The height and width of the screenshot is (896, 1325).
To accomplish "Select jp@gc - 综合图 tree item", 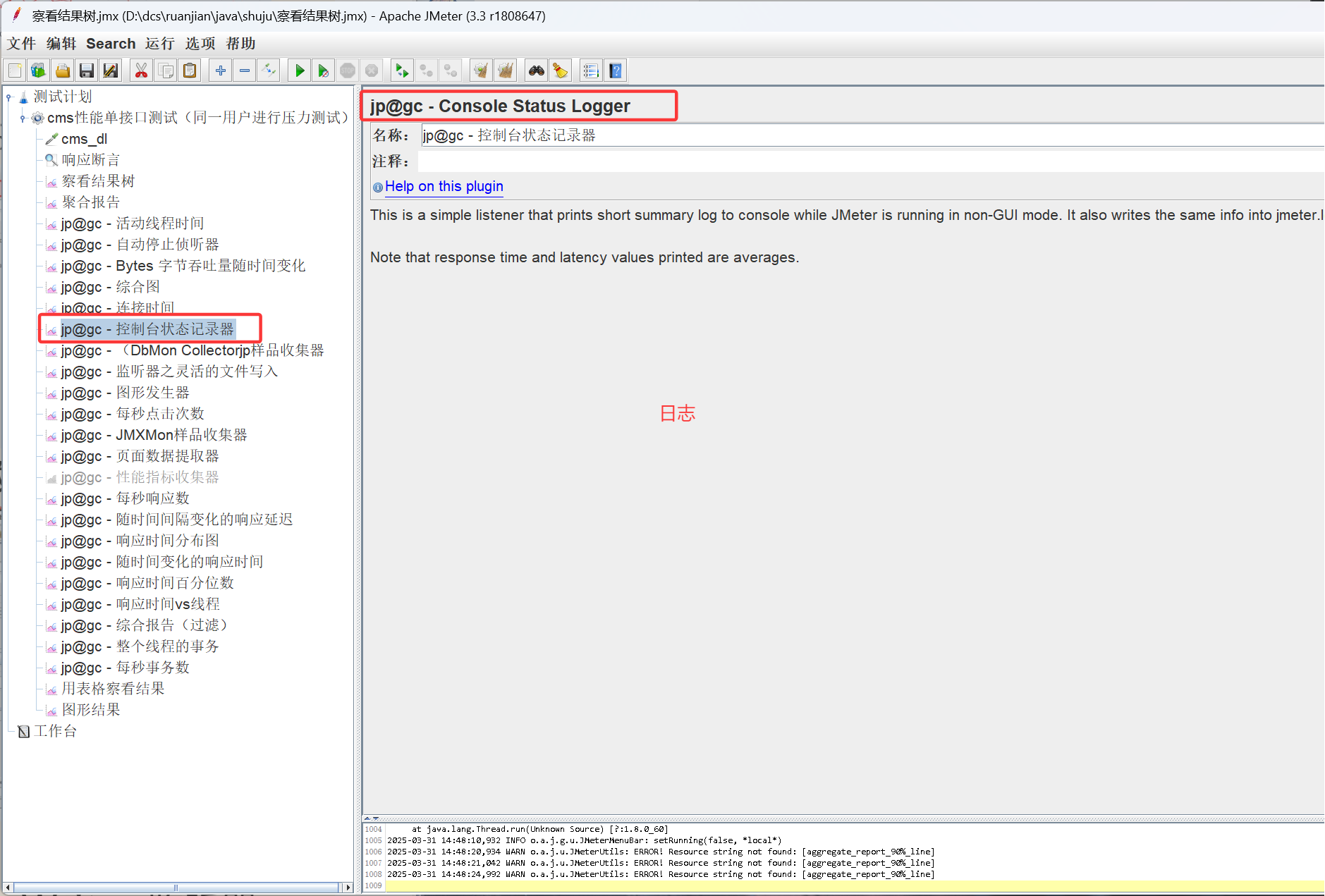I will 110,287.
